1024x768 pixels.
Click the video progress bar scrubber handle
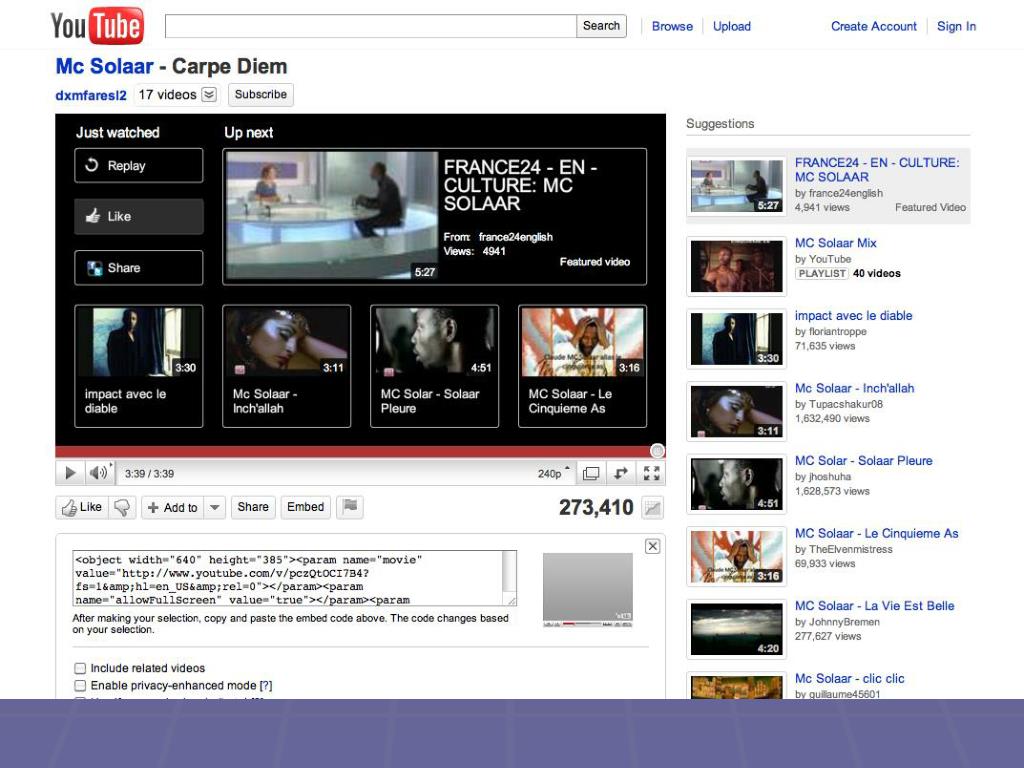(658, 451)
